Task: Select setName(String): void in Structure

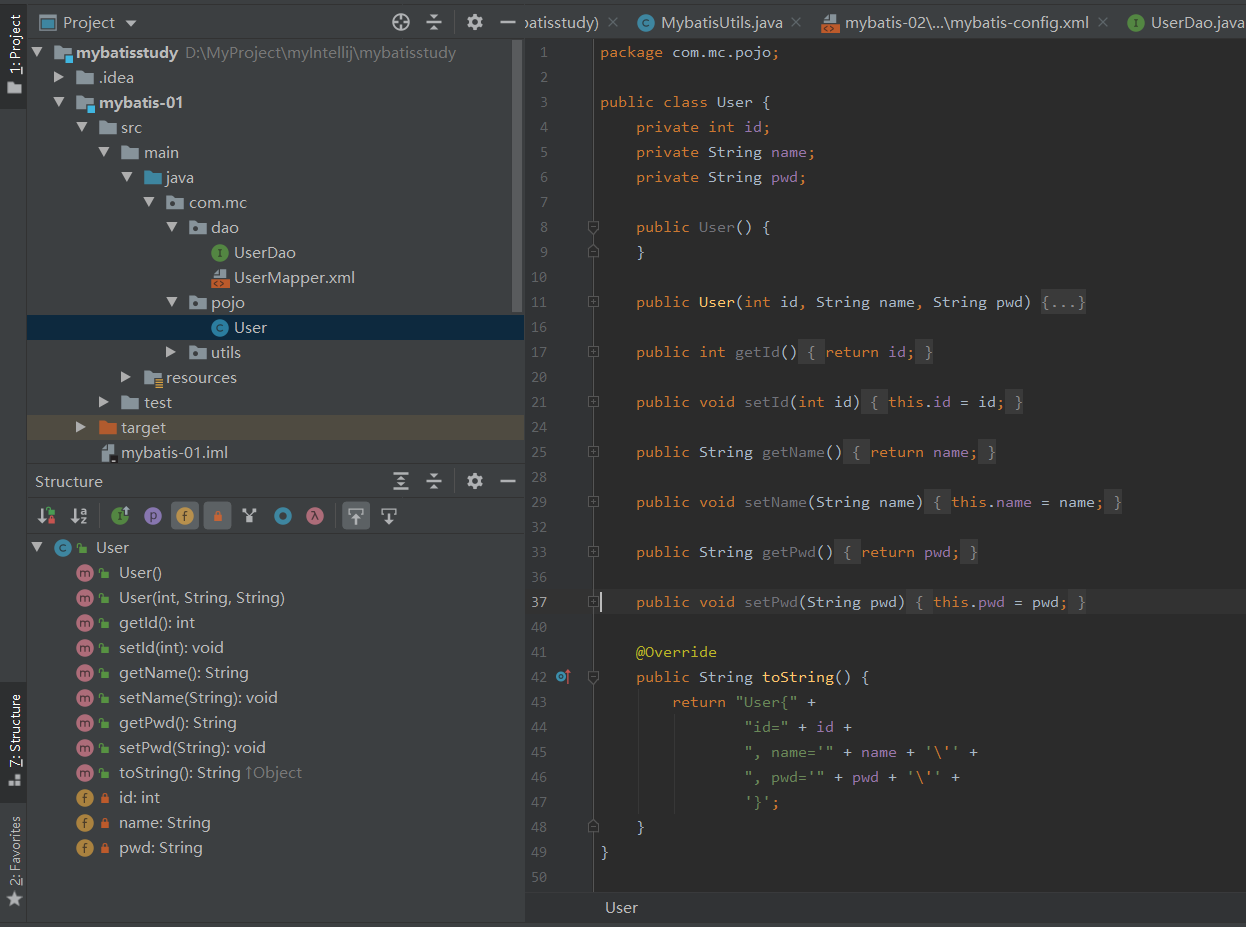Action: pyautogui.click(x=198, y=698)
